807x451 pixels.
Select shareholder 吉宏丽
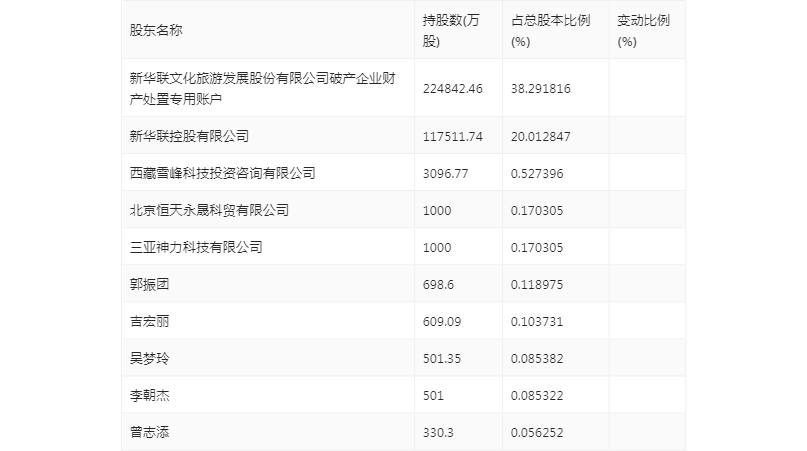coord(149,321)
